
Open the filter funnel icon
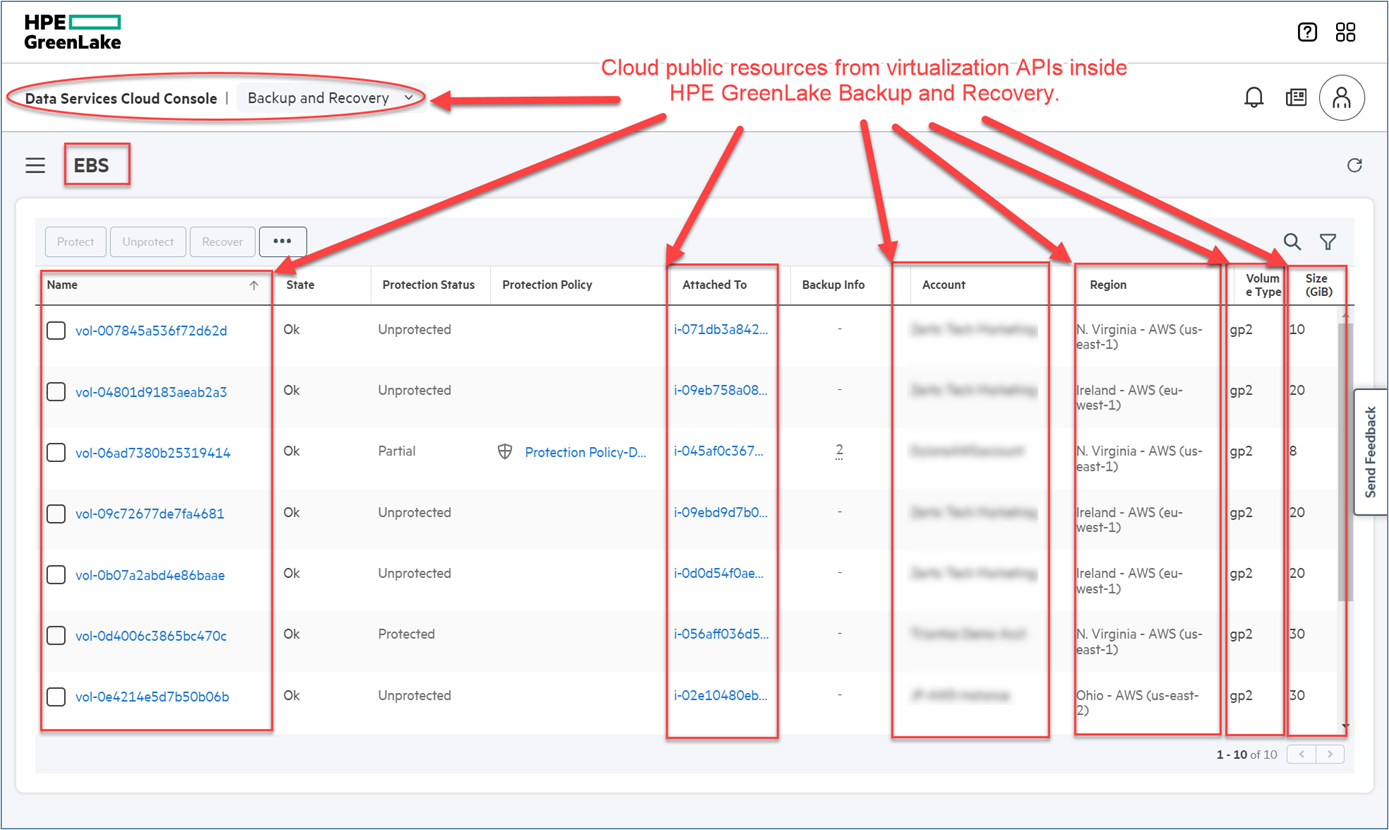pyautogui.click(x=1328, y=242)
